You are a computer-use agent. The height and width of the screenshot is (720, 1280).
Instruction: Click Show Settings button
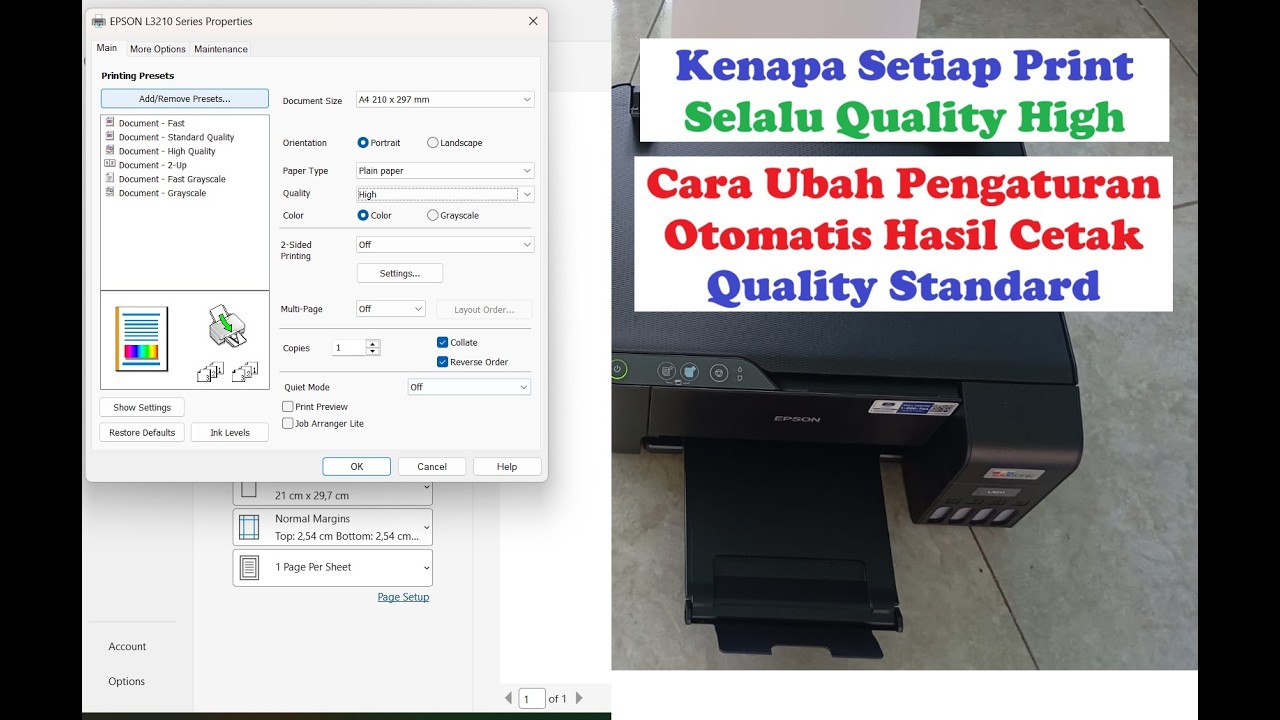[x=142, y=408]
